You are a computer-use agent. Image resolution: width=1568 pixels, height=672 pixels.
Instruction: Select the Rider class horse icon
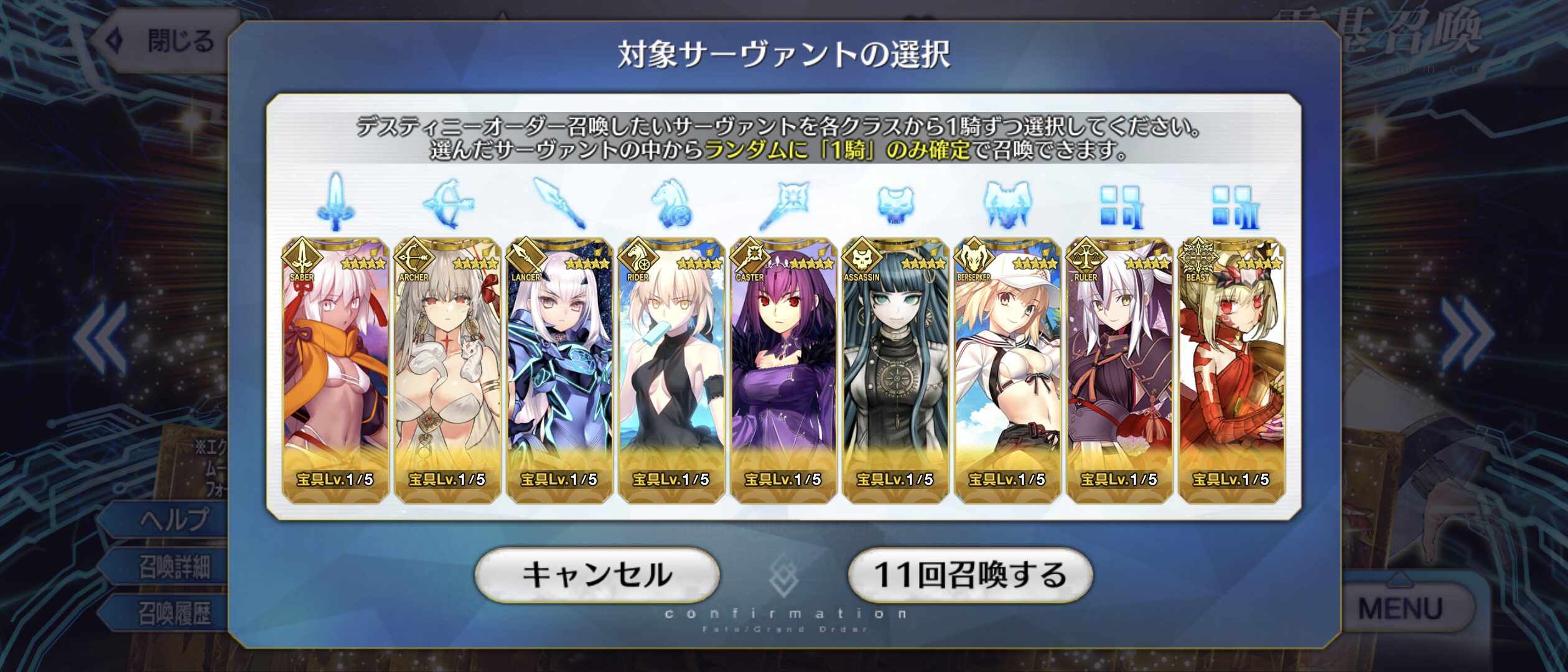click(x=672, y=204)
